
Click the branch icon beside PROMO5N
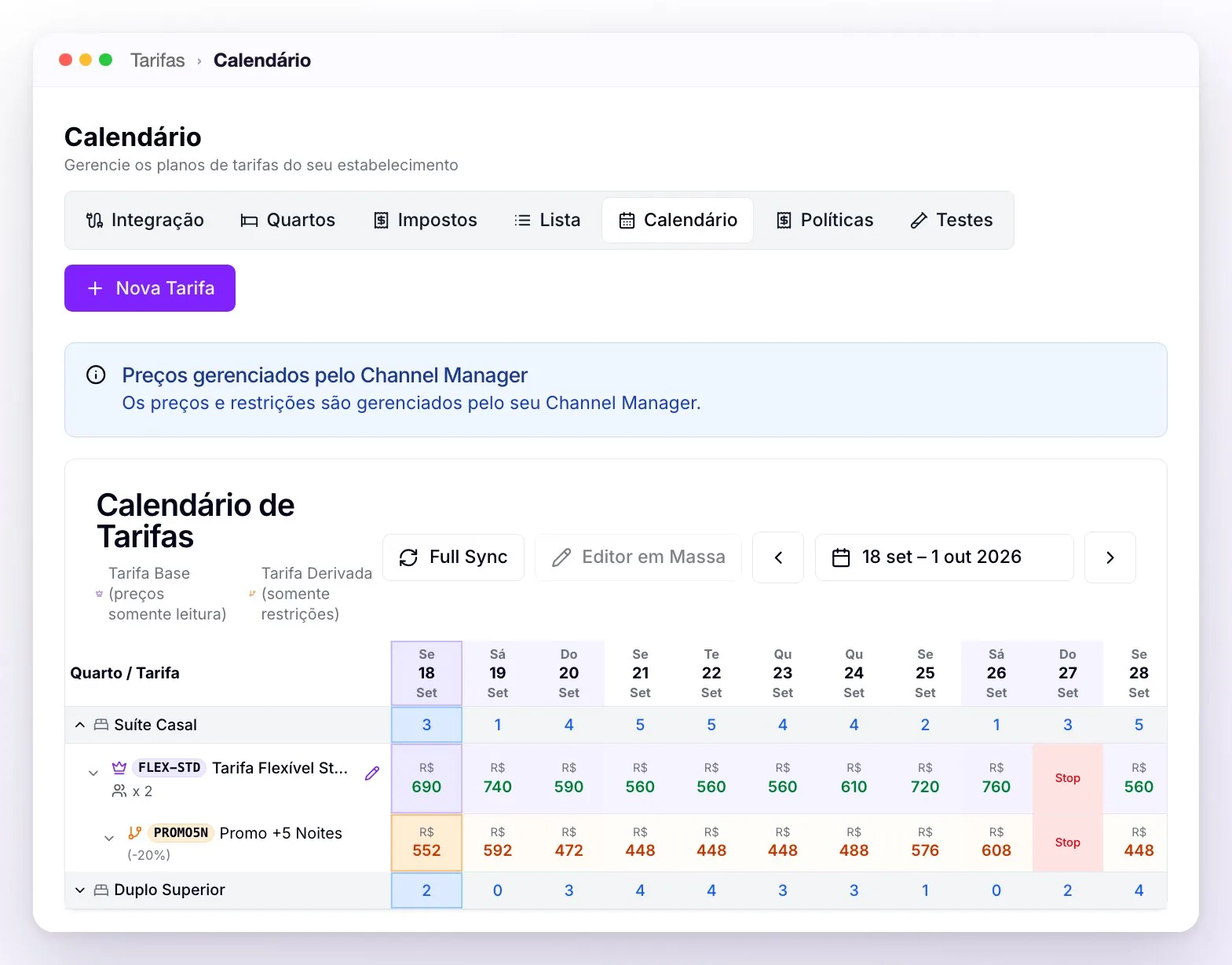coord(135,833)
